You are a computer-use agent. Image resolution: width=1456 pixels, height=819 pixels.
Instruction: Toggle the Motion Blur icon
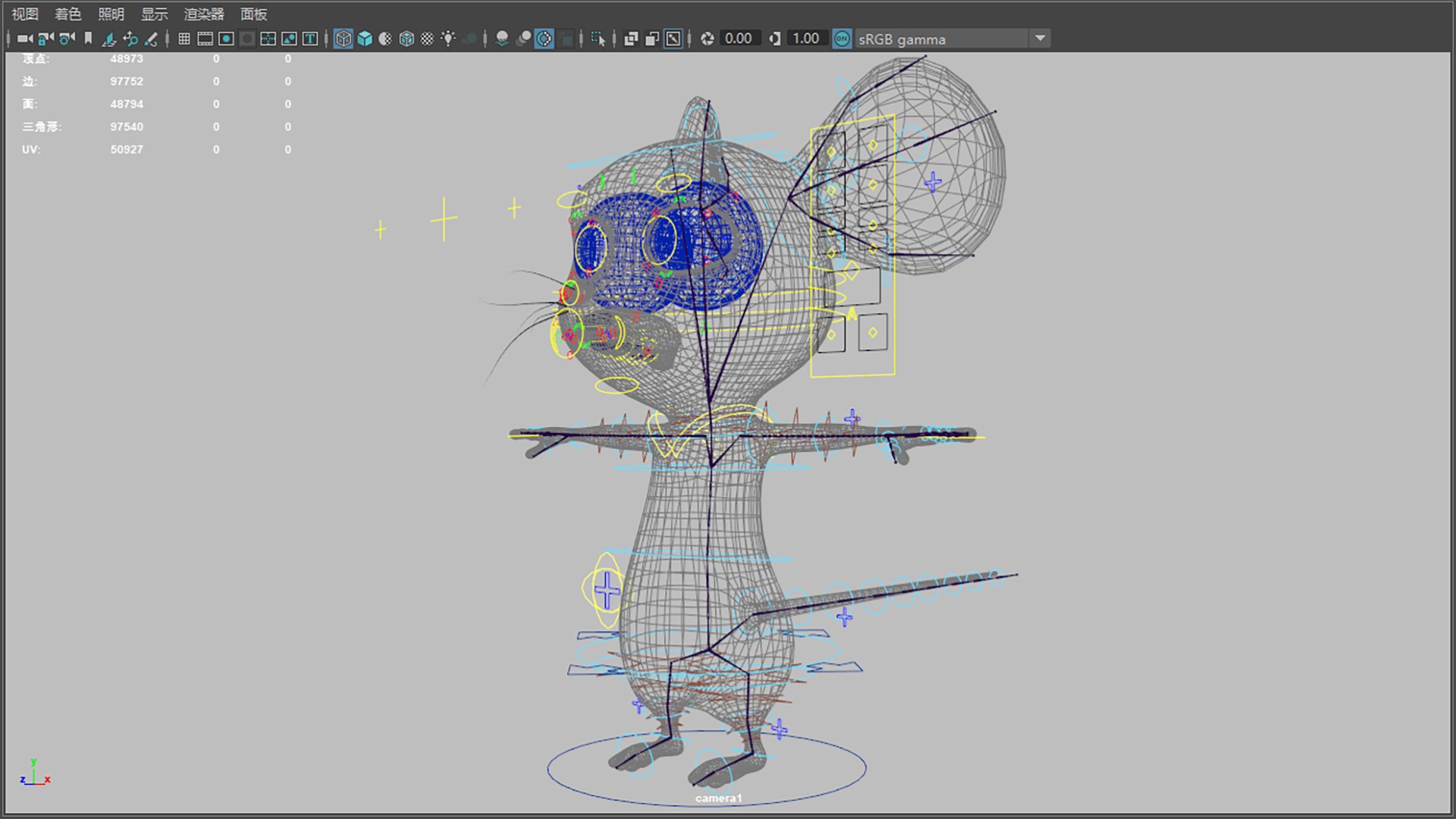(523, 39)
